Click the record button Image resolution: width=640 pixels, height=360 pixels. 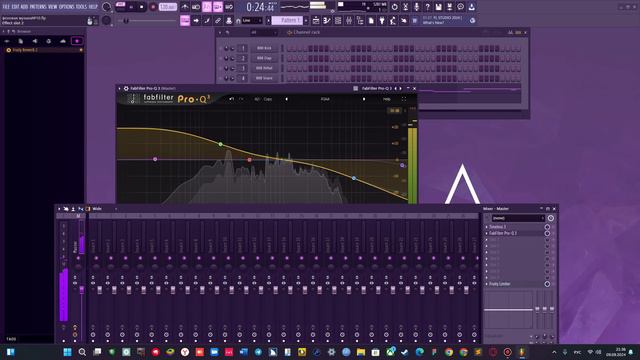coord(153,7)
